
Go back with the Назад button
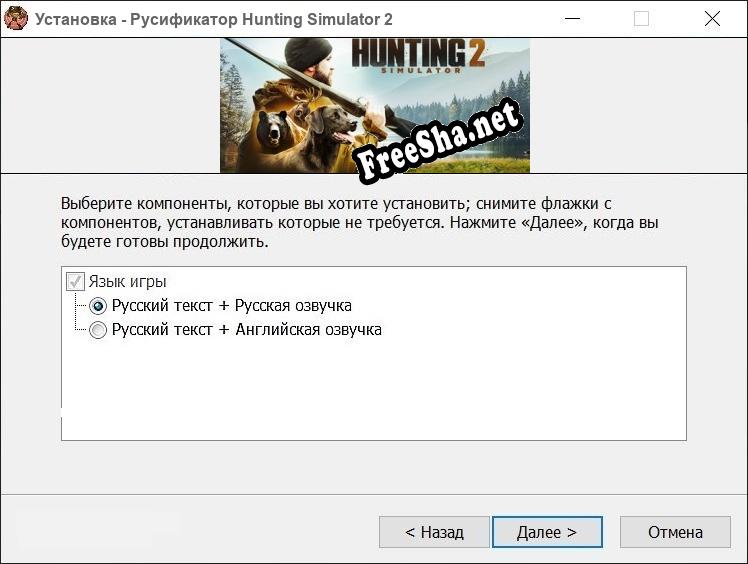pos(434,532)
